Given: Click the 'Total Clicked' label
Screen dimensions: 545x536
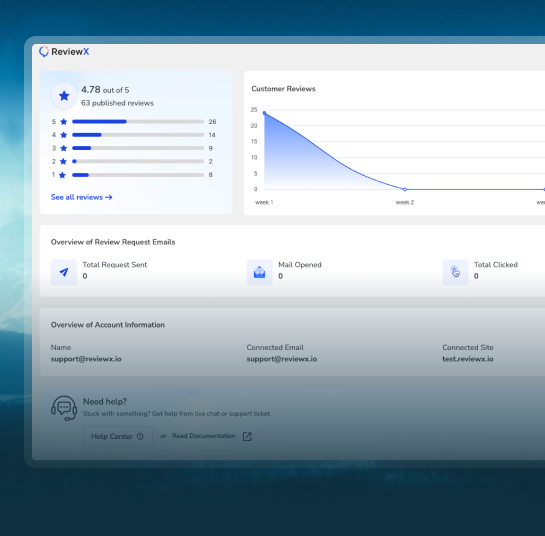Looking at the screenshot, I should (496, 265).
